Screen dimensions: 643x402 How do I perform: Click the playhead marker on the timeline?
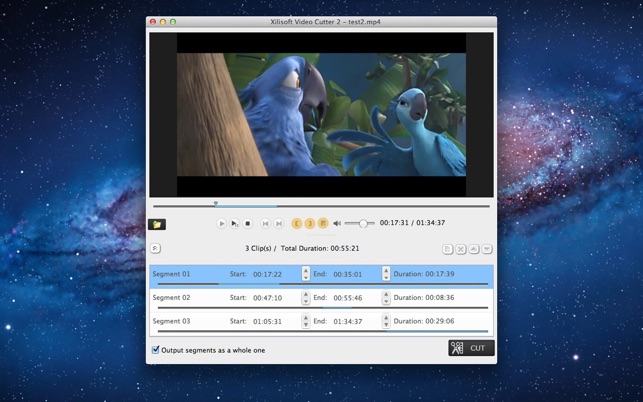coord(215,204)
